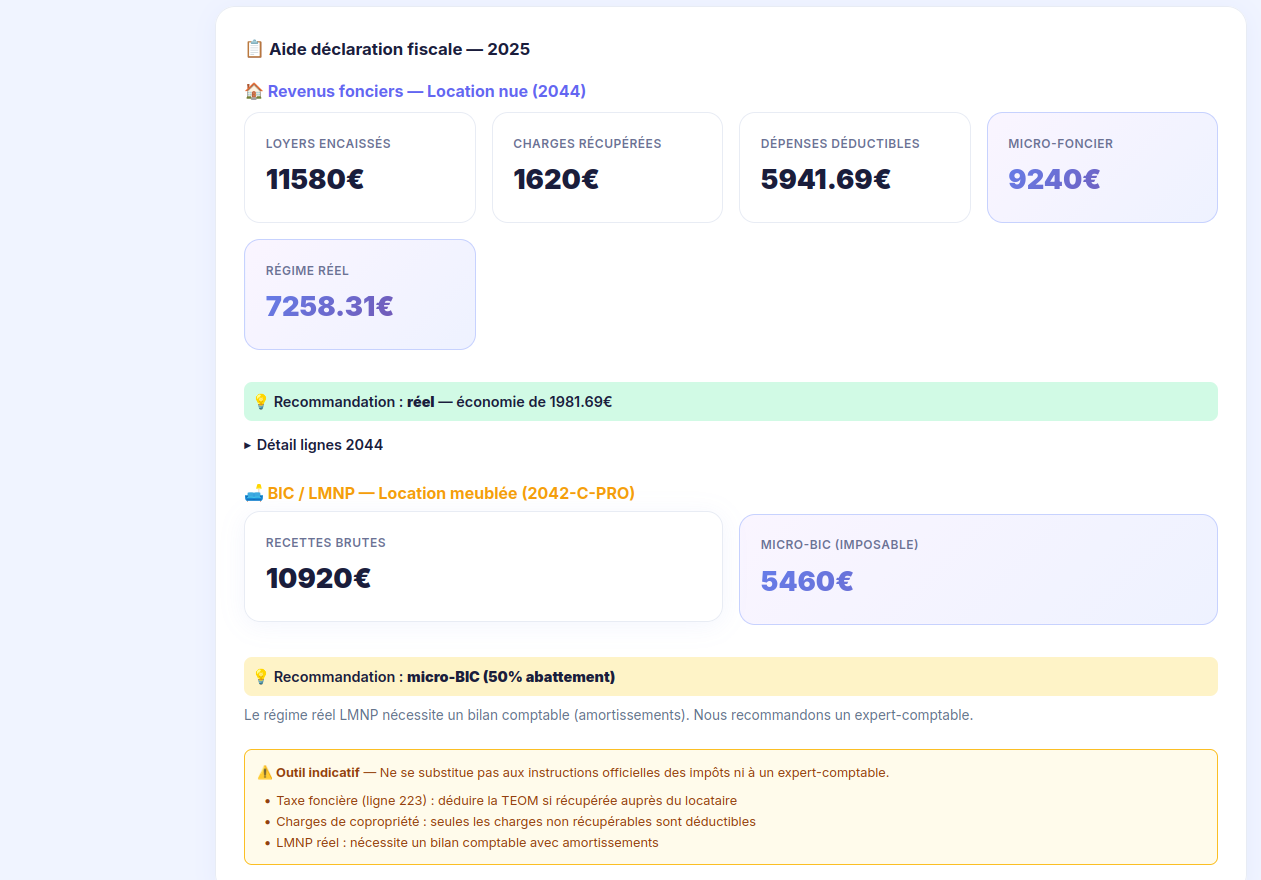1261x880 pixels.
Task: Select the Micro-BIC (imposable) 5460€ card
Action: [x=978, y=569]
